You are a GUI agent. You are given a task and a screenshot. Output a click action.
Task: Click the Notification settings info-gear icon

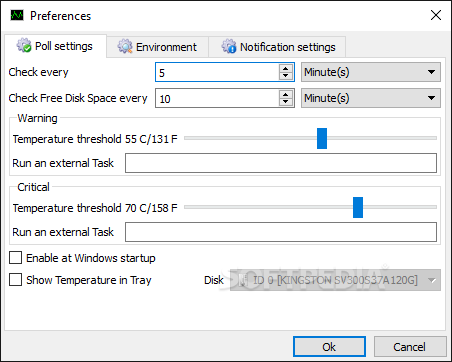click(x=229, y=46)
